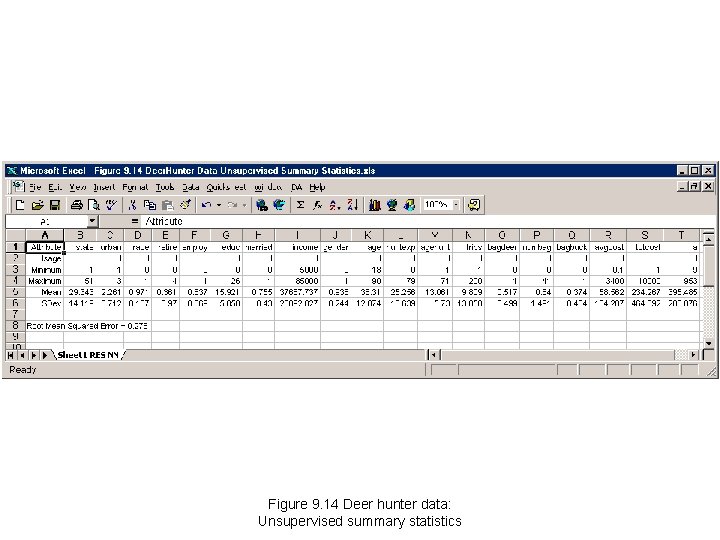
Task: Click the Sort Ascending icon
Action: [335, 205]
